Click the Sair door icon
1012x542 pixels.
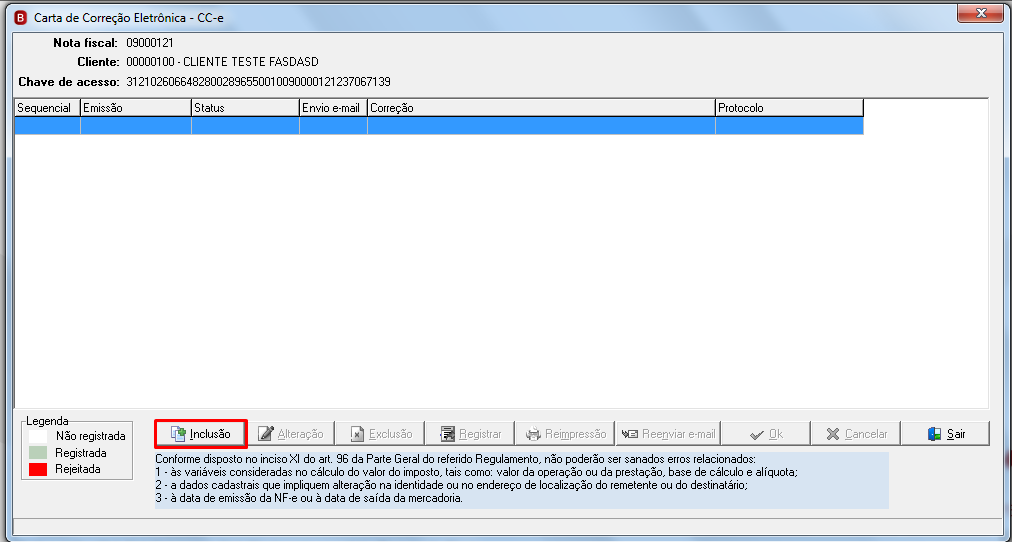coord(934,434)
